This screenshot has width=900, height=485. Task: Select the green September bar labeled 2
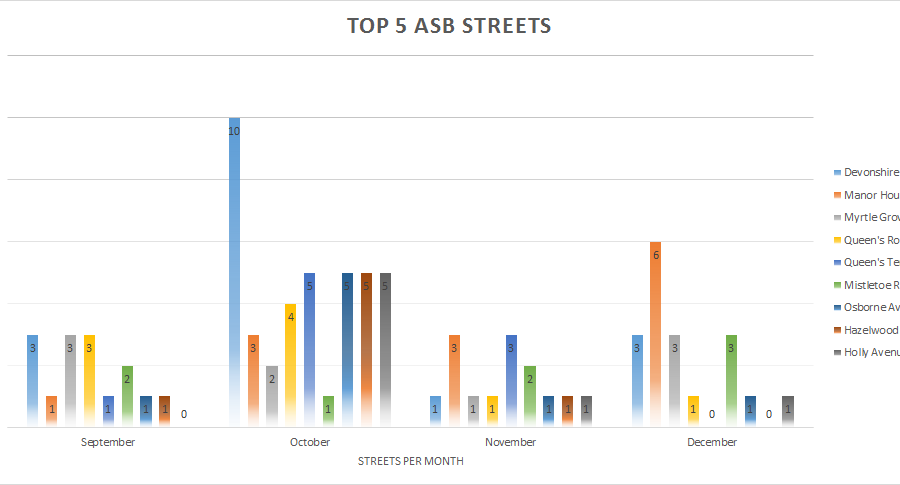click(127, 397)
